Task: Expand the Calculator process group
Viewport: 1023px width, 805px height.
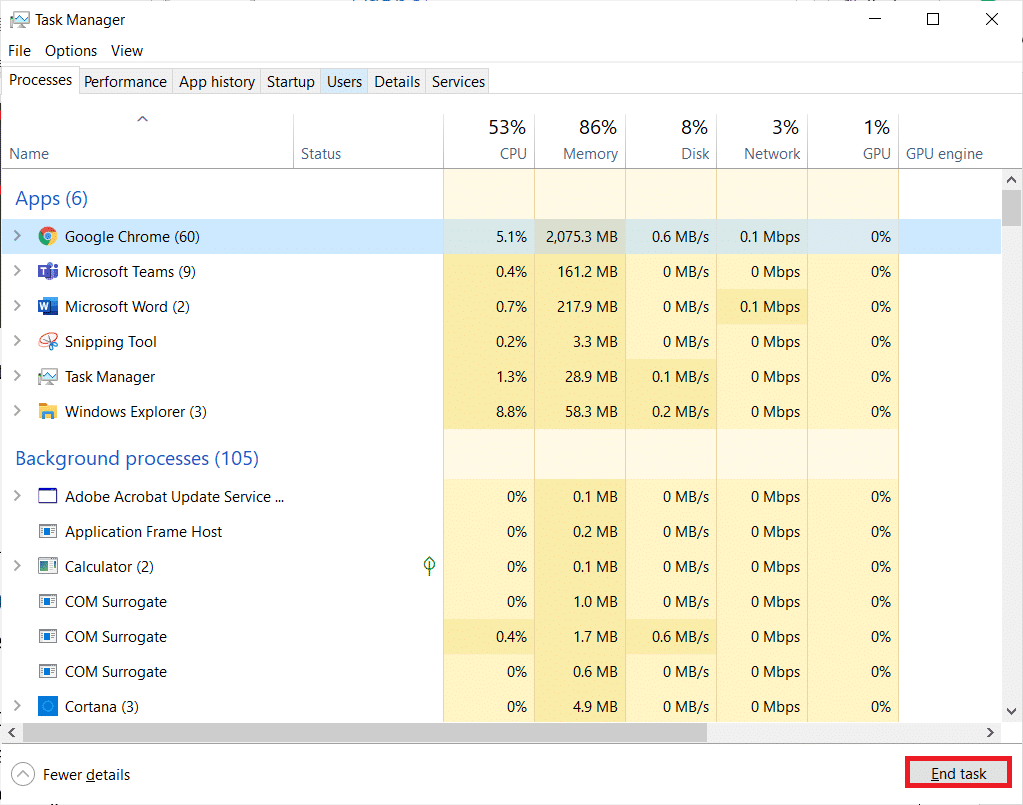Action: coord(18,566)
